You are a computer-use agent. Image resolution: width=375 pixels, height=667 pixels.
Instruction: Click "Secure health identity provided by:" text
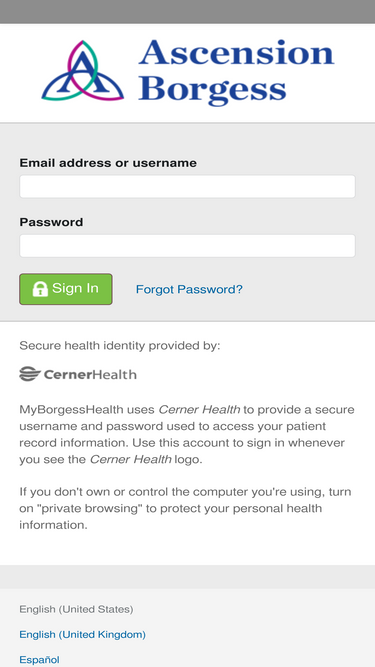click(x=120, y=345)
